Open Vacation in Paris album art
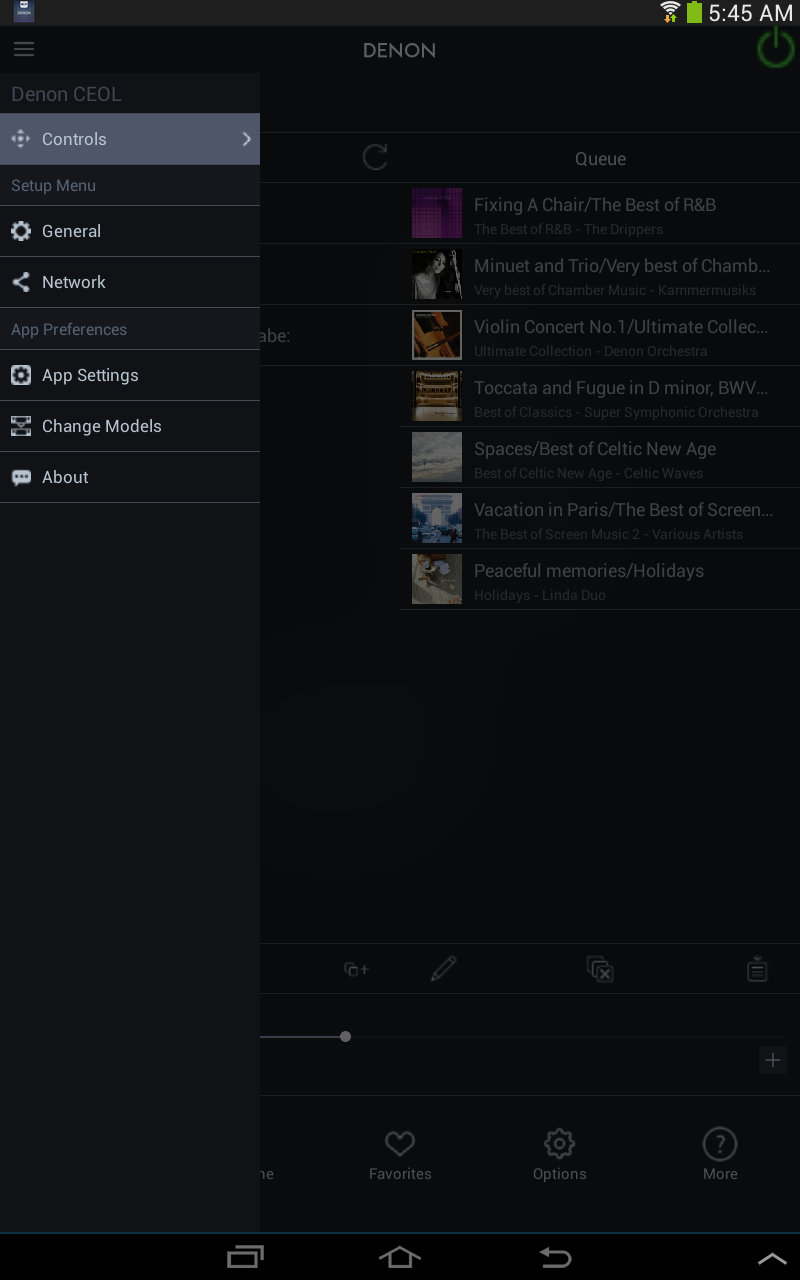The width and height of the screenshot is (800, 1280). point(437,518)
